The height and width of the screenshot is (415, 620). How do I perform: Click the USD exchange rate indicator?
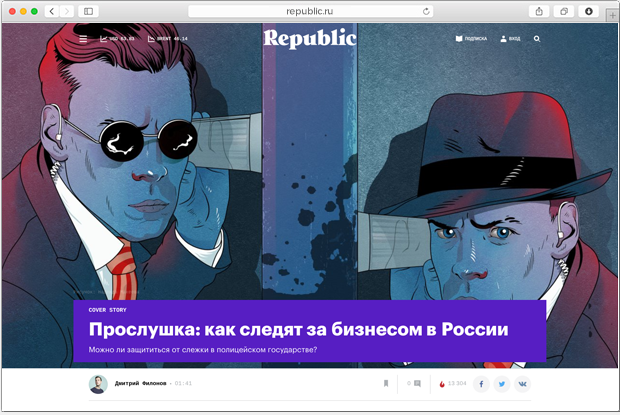pos(117,39)
